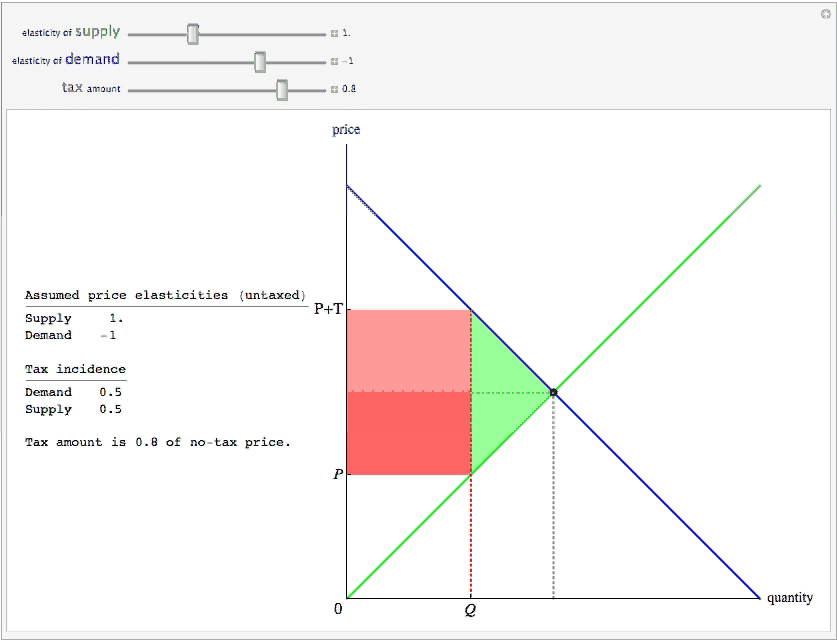Click the green deadweight loss triangle

(499, 392)
